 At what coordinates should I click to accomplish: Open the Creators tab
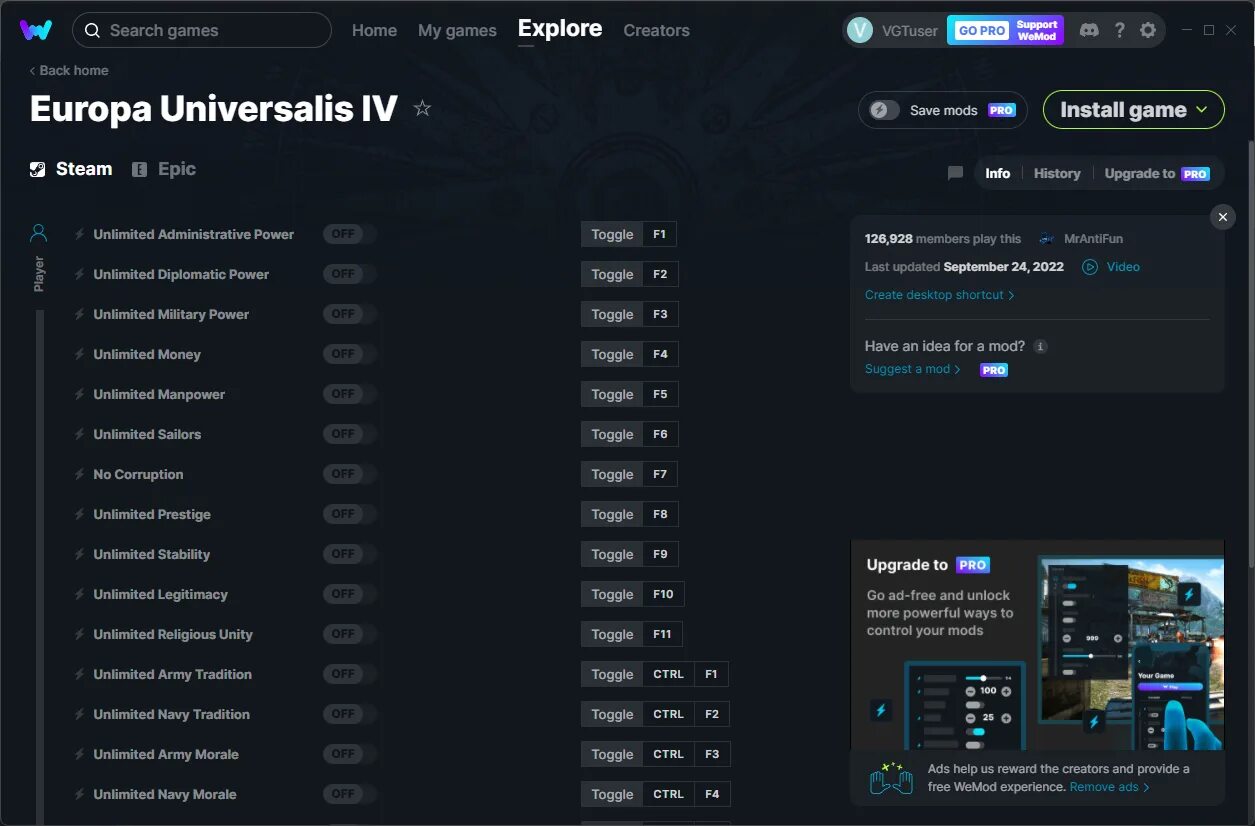click(656, 30)
